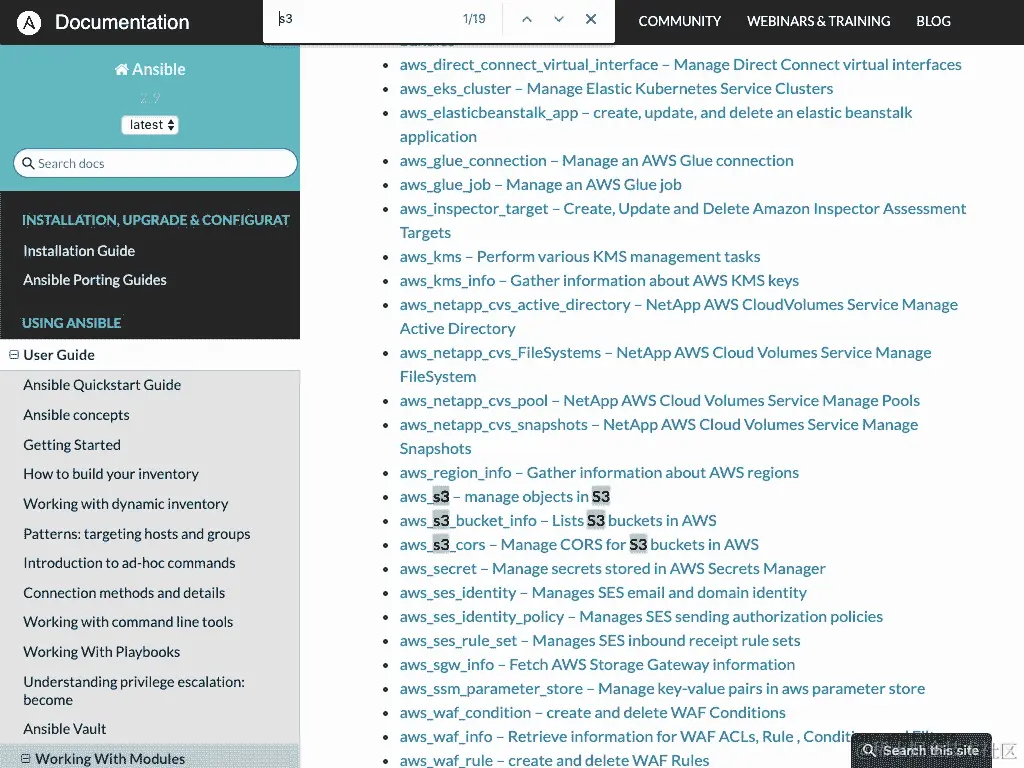The height and width of the screenshot is (768, 1024).
Task: Open the COMMUNITY menu
Action: click(680, 22)
